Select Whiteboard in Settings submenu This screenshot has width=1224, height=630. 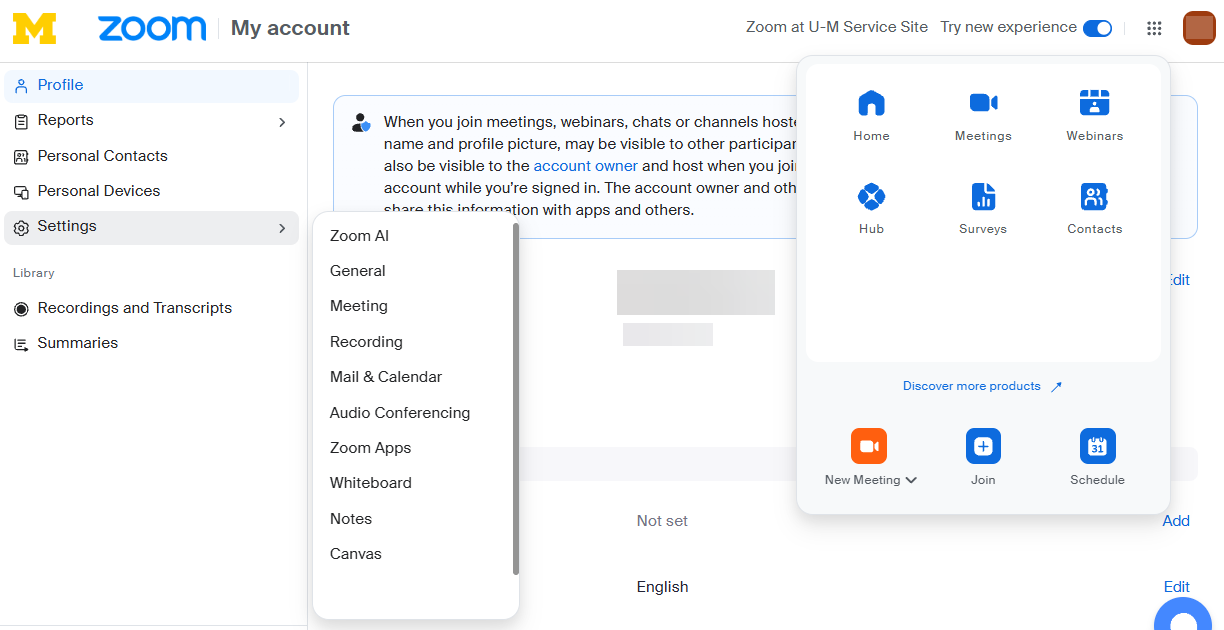coord(370,483)
